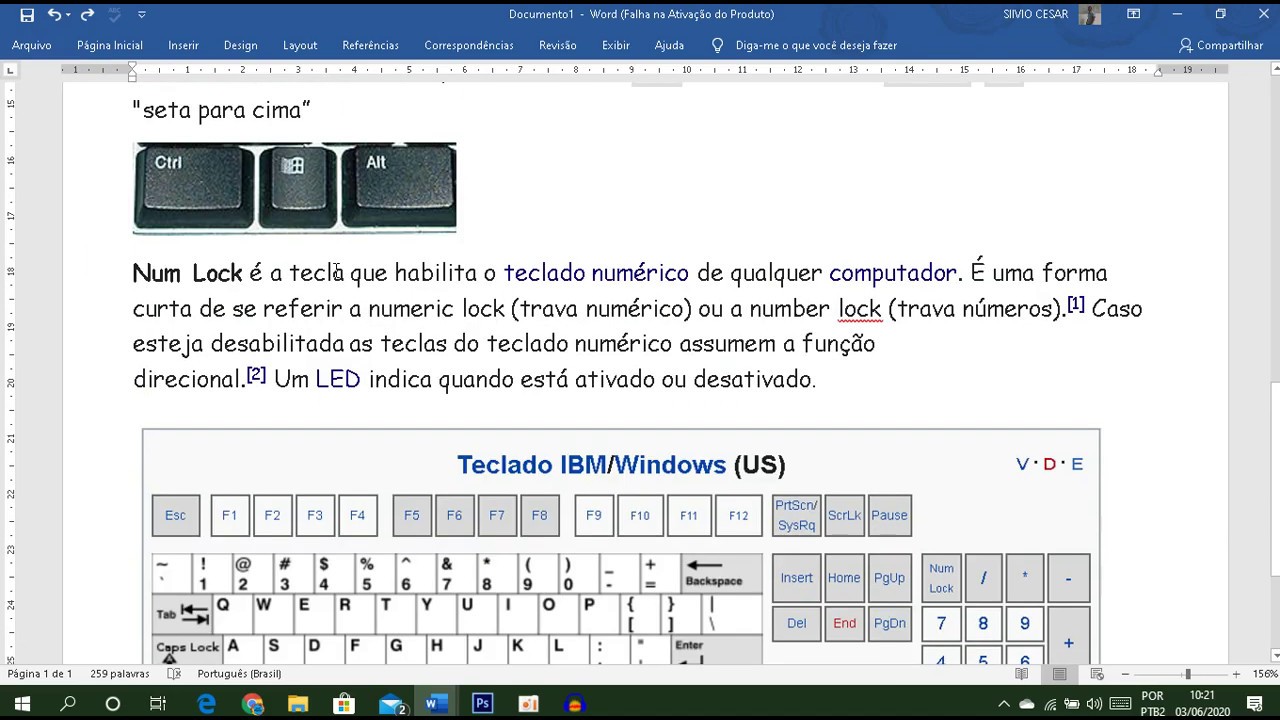Viewport: 1280px width, 720px height.
Task: Open the Design ribbon tab
Action: [241, 45]
